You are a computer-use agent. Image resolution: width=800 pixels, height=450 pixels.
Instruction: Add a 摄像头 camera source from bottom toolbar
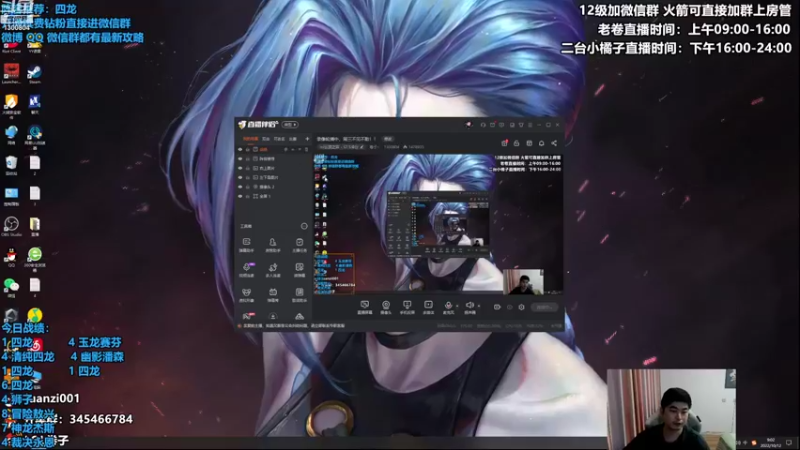(386, 307)
